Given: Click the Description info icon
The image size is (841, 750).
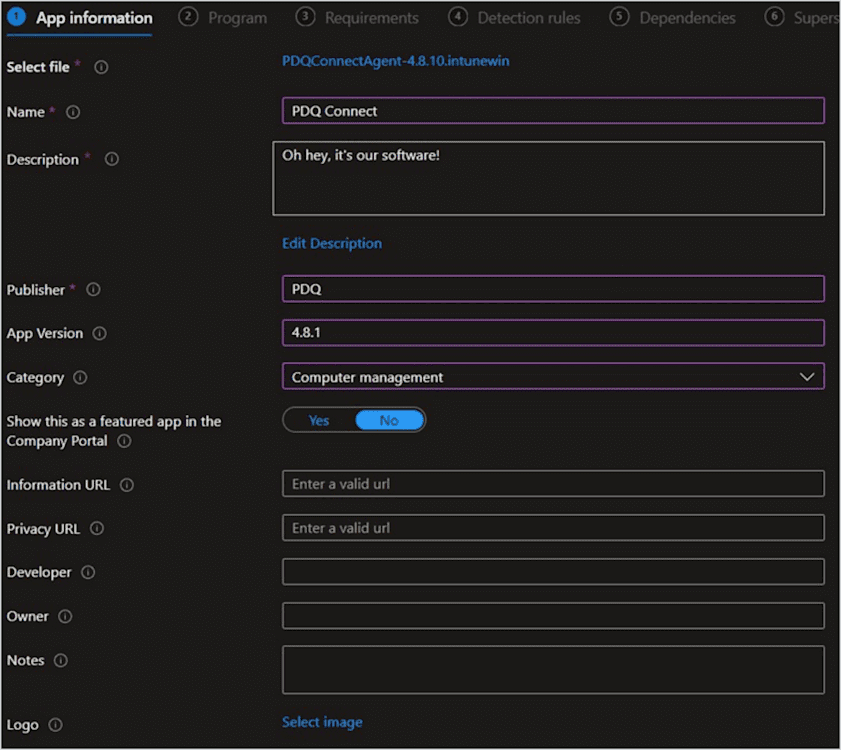Looking at the screenshot, I should click(x=112, y=159).
